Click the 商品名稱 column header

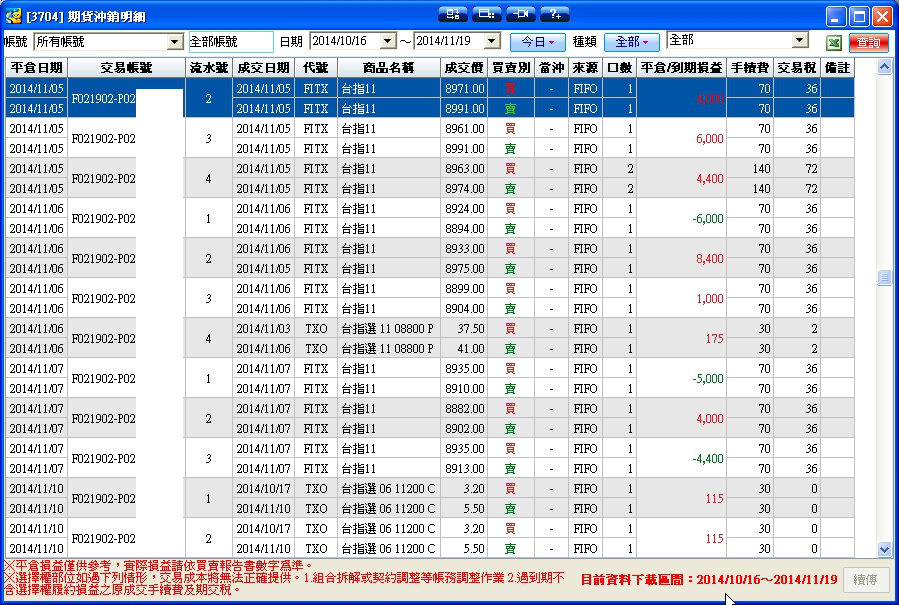click(389, 68)
